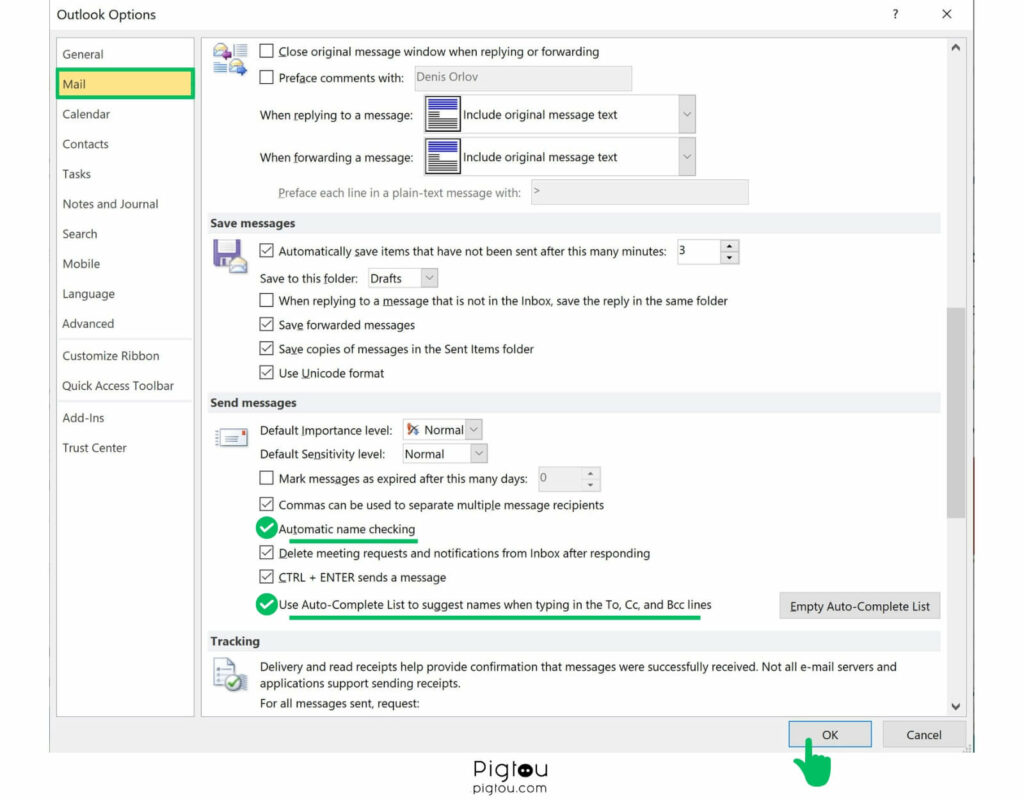Click the Save messages floppy disk icon
Image resolution: width=1024 pixels, height=800 pixels.
230,255
